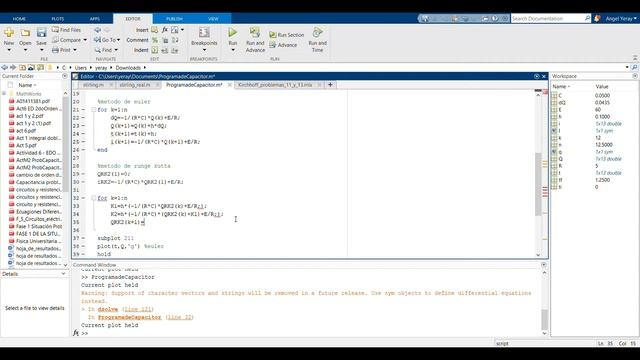This screenshot has height=360, width=640.
Task: Click the Open folder icon
Action: tap(25, 33)
